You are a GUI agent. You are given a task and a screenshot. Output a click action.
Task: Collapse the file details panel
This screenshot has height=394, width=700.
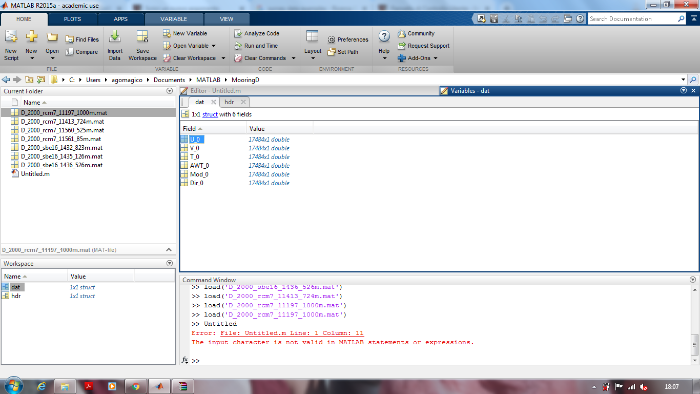tap(169, 249)
